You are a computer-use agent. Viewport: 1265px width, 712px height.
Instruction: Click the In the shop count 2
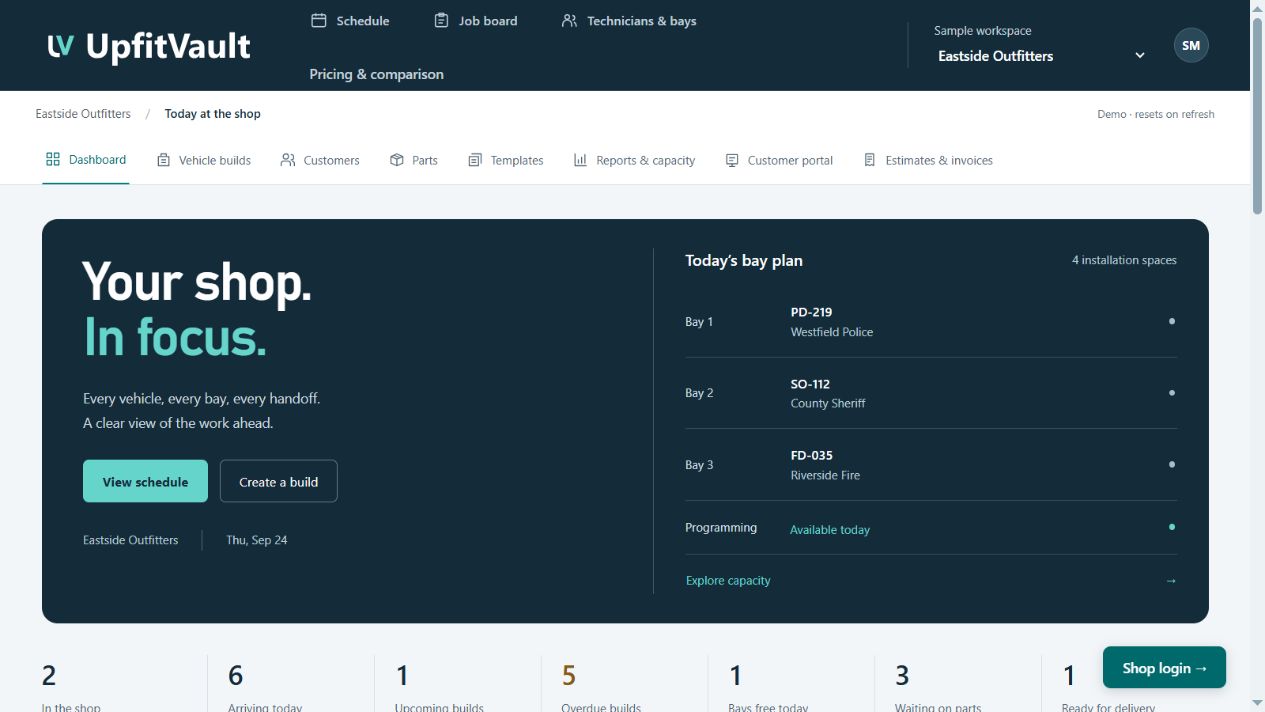49,676
